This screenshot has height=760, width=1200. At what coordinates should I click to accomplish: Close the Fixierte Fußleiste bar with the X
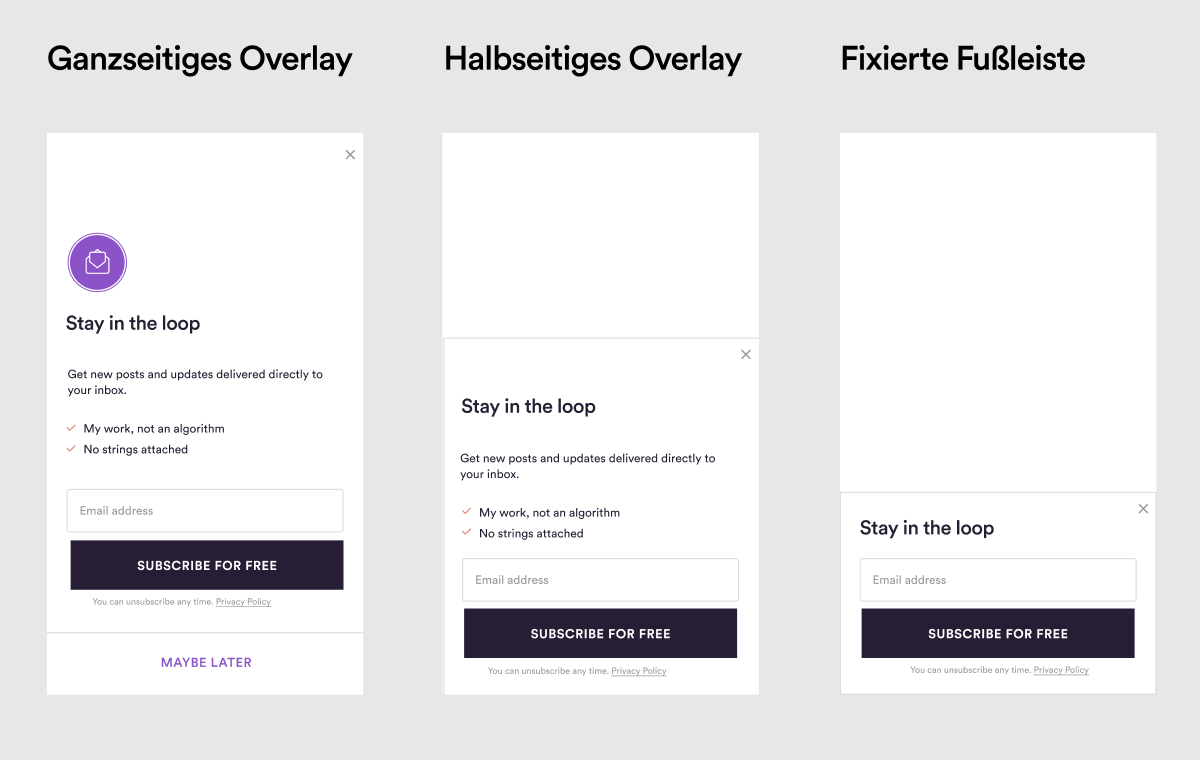click(1143, 509)
